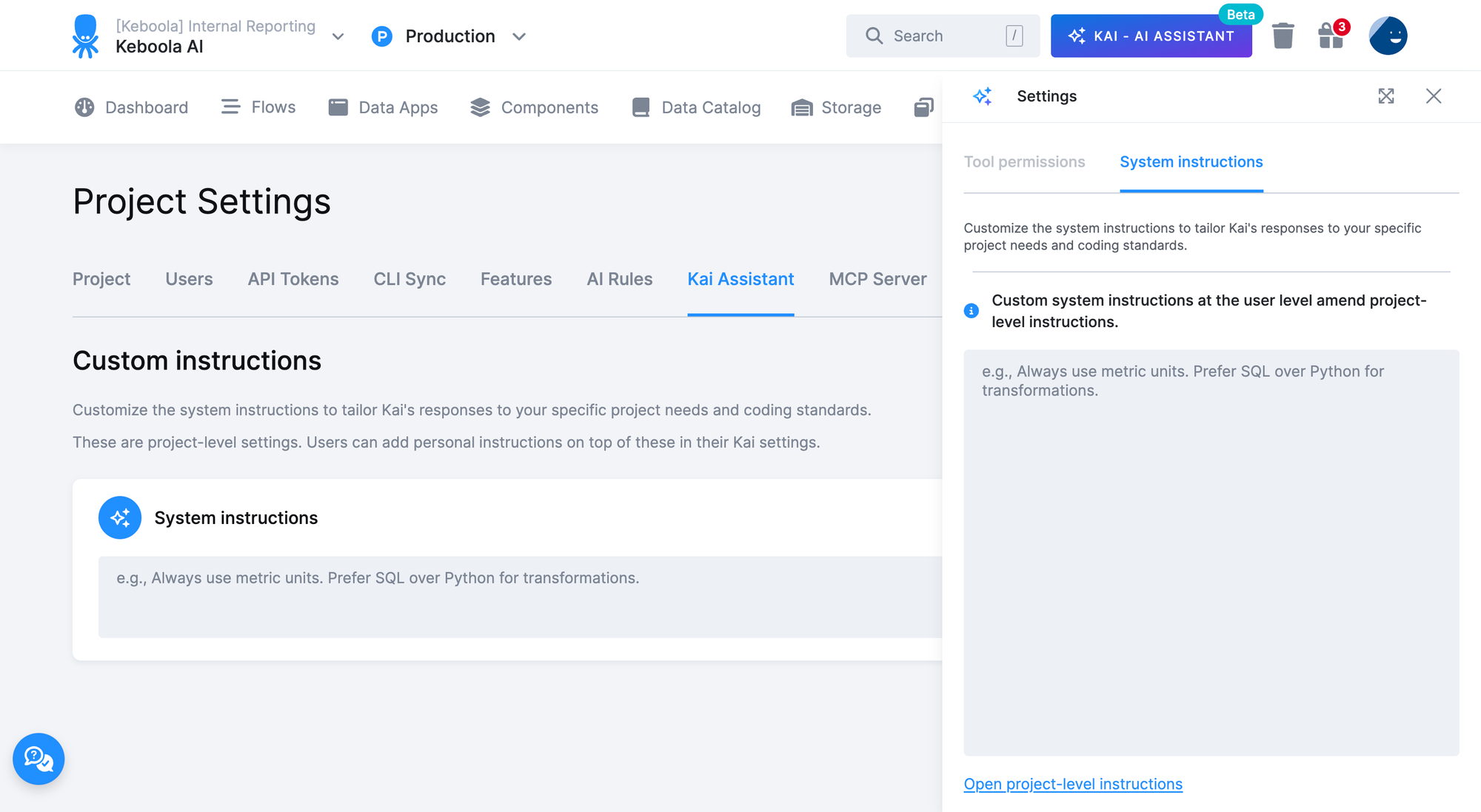This screenshot has width=1481, height=812.
Task: Switch to the Tool permissions tab
Action: (1024, 162)
